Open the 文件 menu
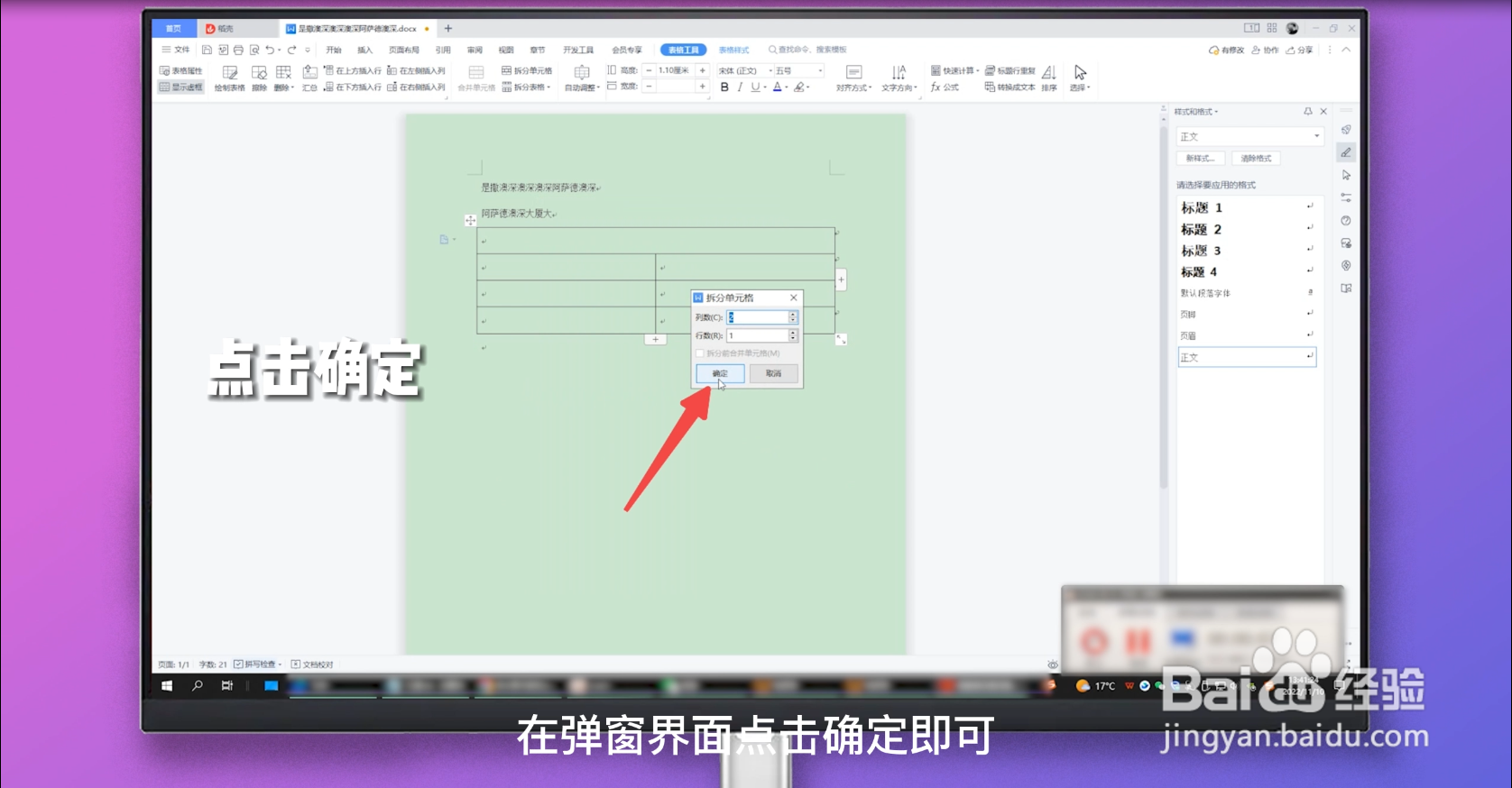Viewport: 1512px width, 788px height. [x=176, y=50]
